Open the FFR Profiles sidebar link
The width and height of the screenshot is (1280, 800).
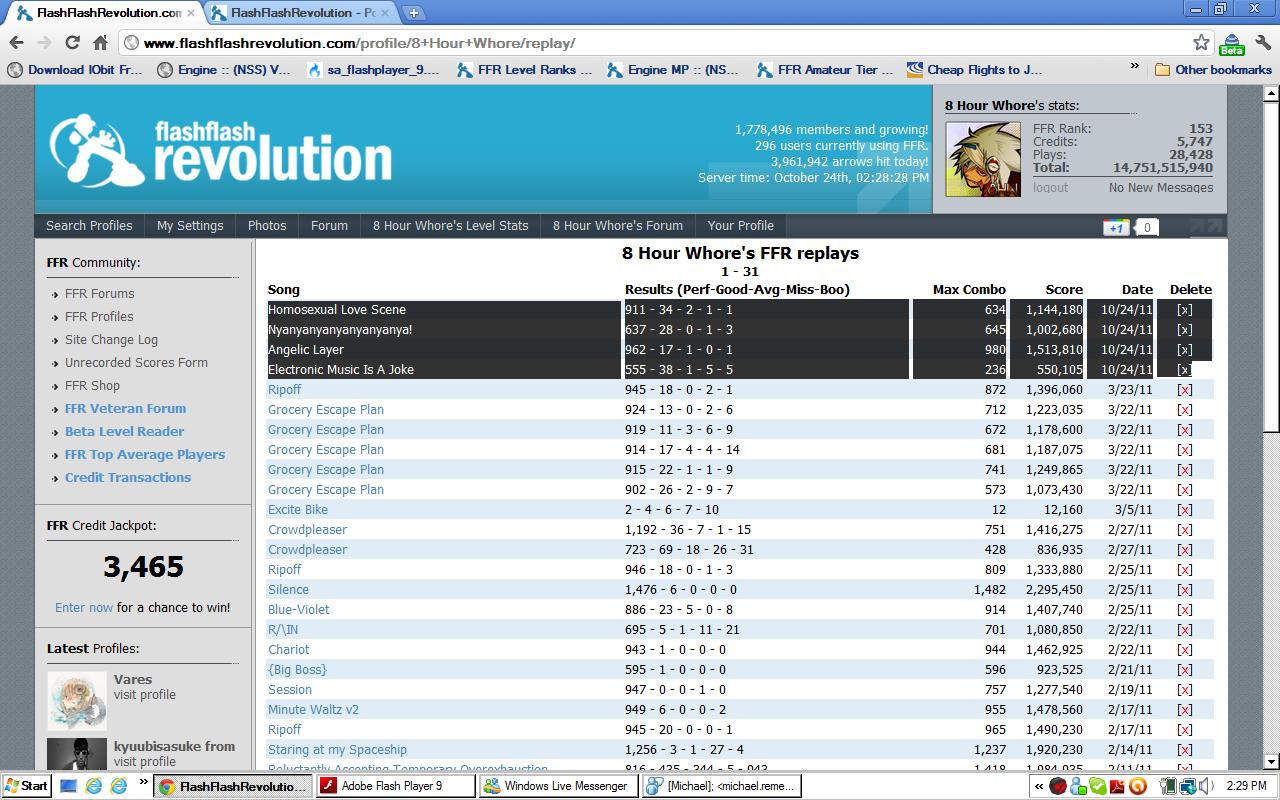[x=99, y=317]
